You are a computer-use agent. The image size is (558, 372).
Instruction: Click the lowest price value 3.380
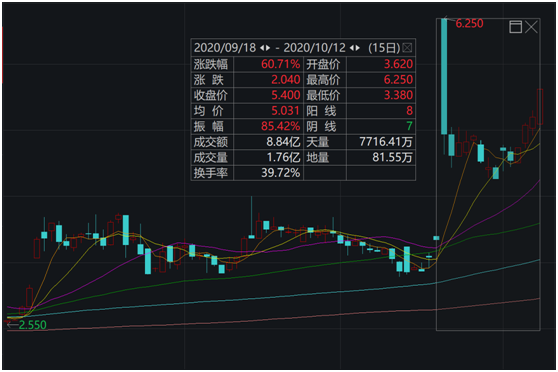398,95
